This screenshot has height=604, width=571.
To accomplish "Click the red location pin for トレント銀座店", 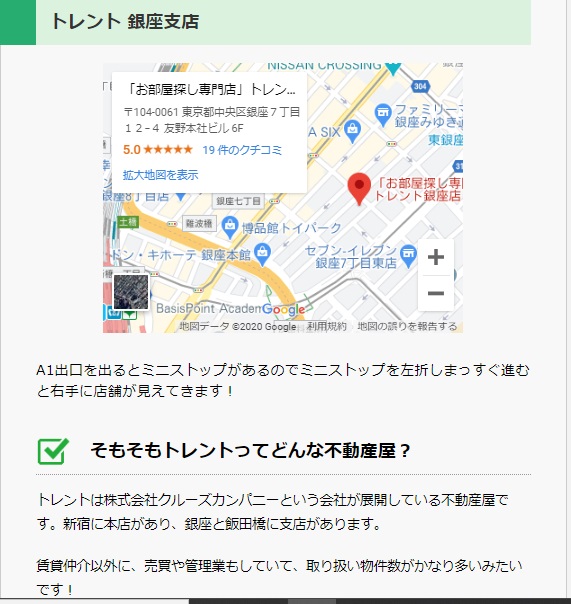I will pyautogui.click(x=359, y=189).
